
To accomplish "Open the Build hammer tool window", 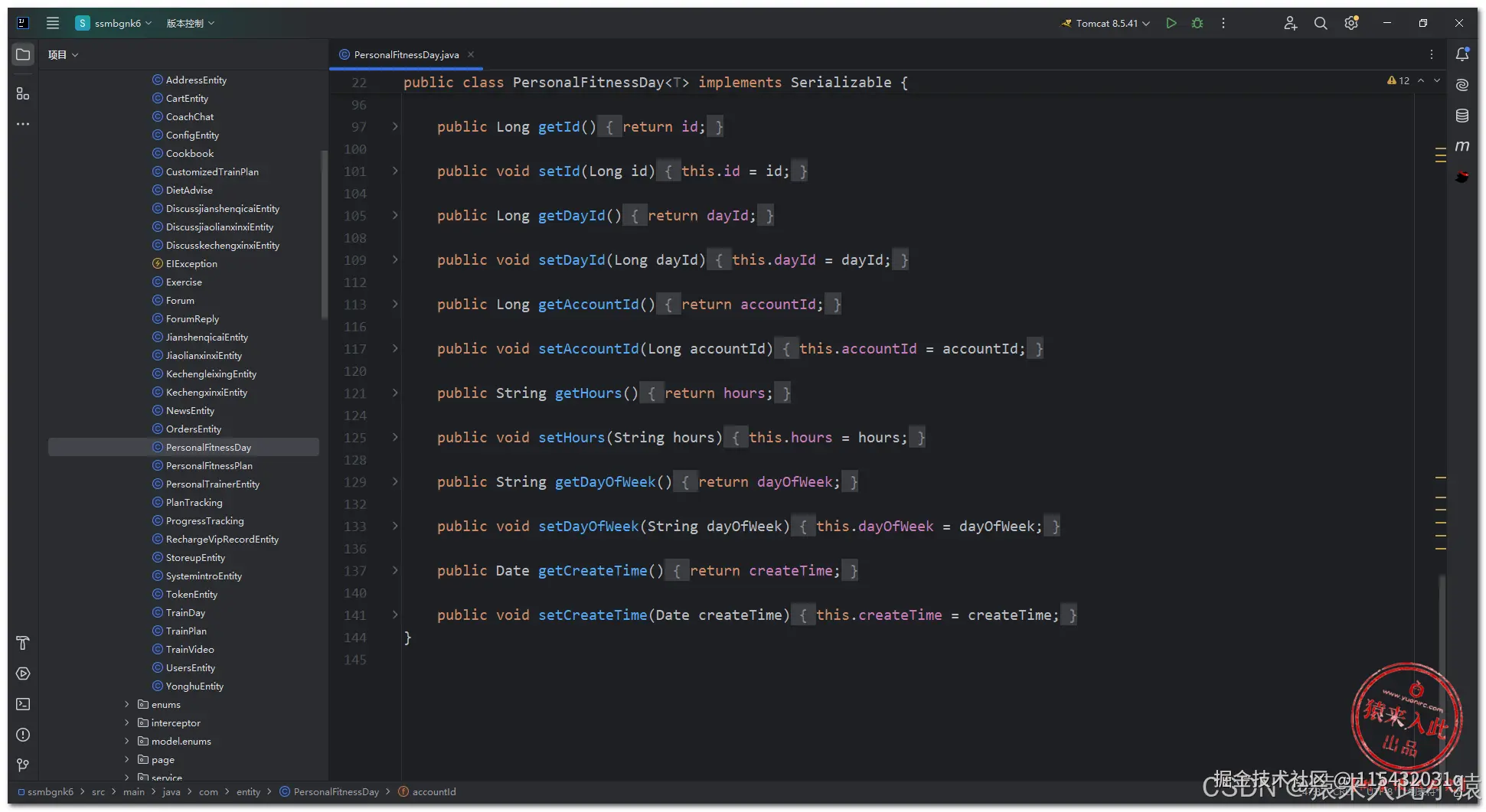I will (x=23, y=643).
